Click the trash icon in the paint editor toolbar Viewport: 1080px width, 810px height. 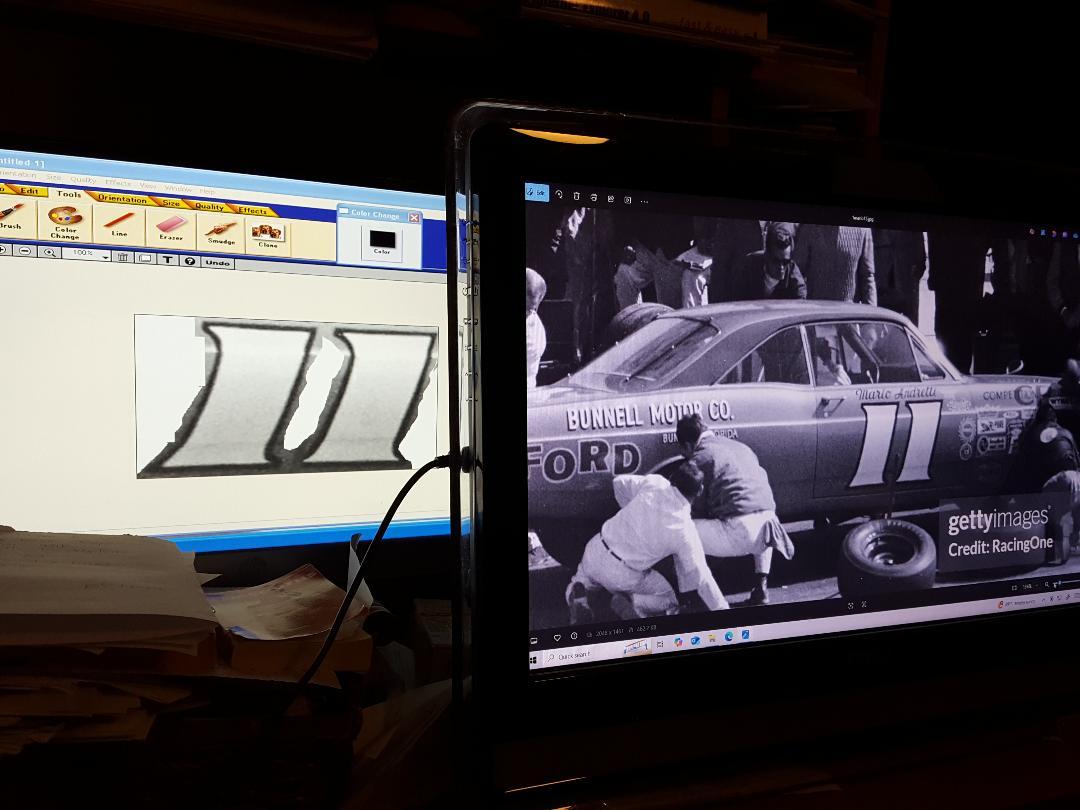(x=123, y=258)
